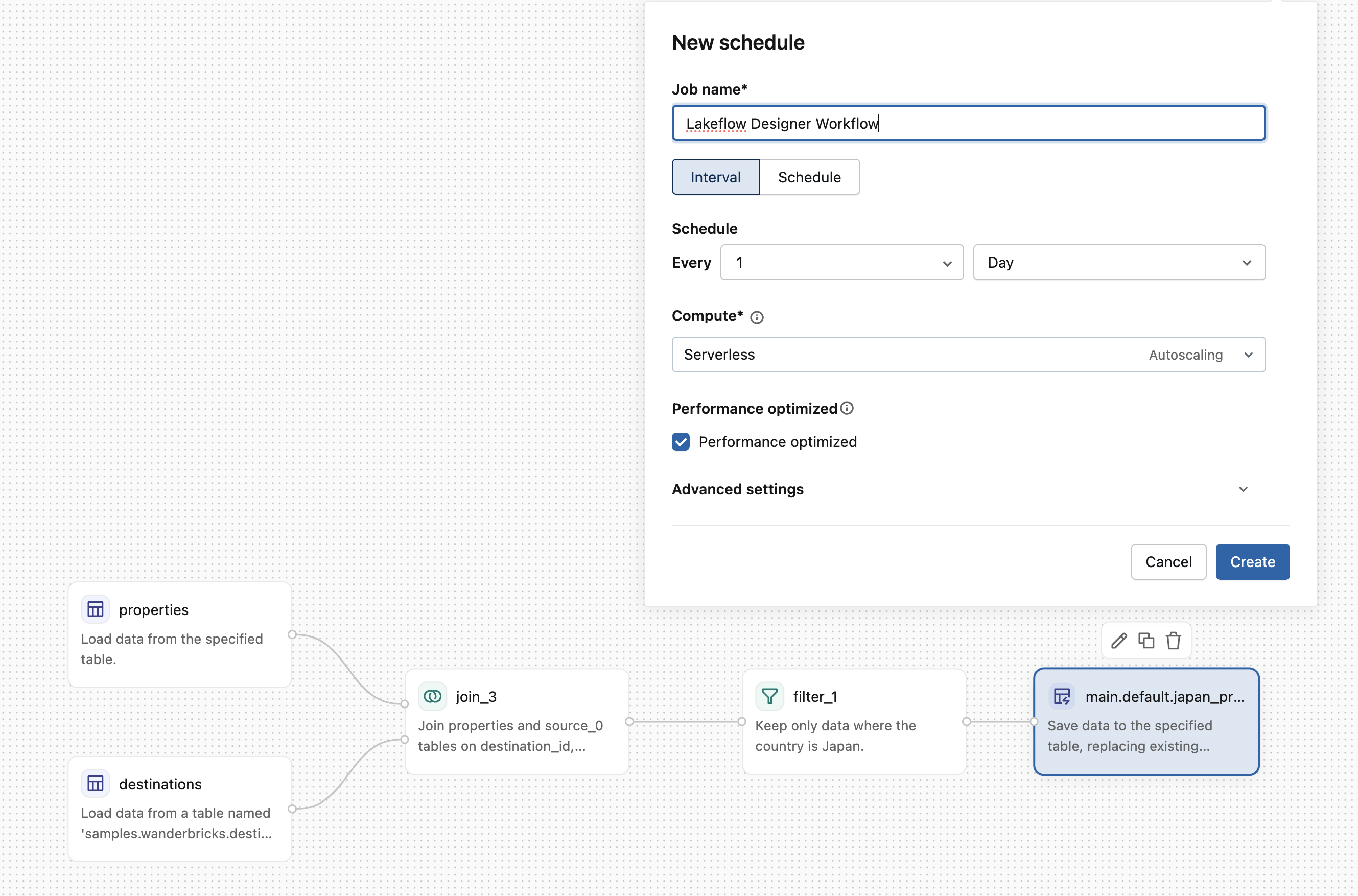Click the trash delete node icon
This screenshot has width=1358, height=896.
coord(1174,641)
